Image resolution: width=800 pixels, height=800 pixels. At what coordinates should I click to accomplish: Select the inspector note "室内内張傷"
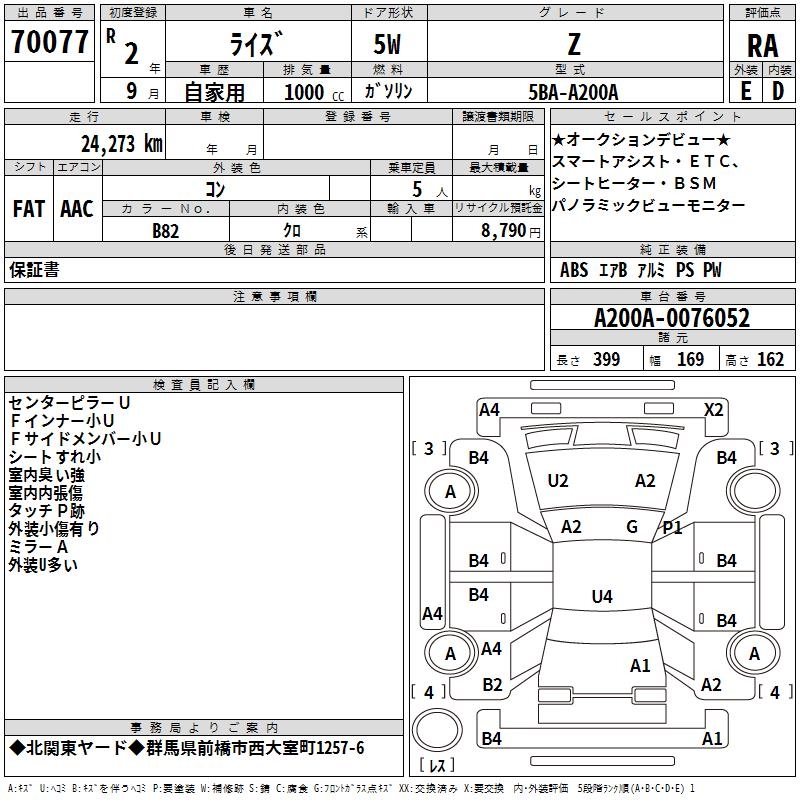(45, 493)
